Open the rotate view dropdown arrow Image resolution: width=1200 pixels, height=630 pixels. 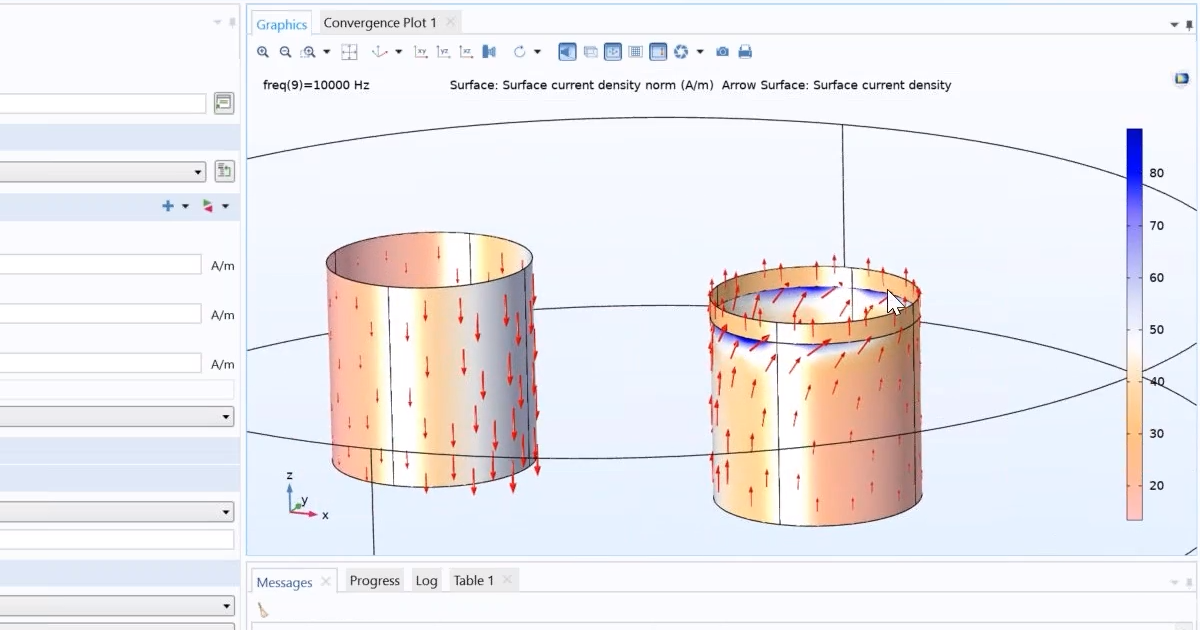[536, 51]
